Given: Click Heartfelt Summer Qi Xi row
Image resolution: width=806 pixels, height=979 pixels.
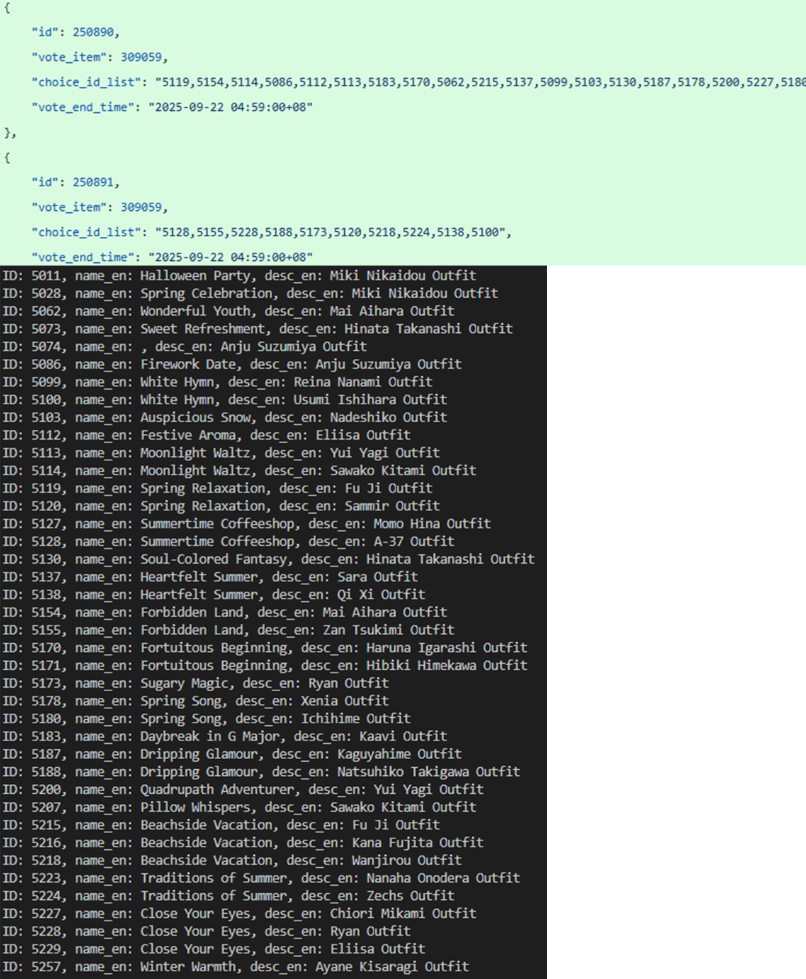Looking at the screenshot, I should pyautogui.click(x=214, y=594).
